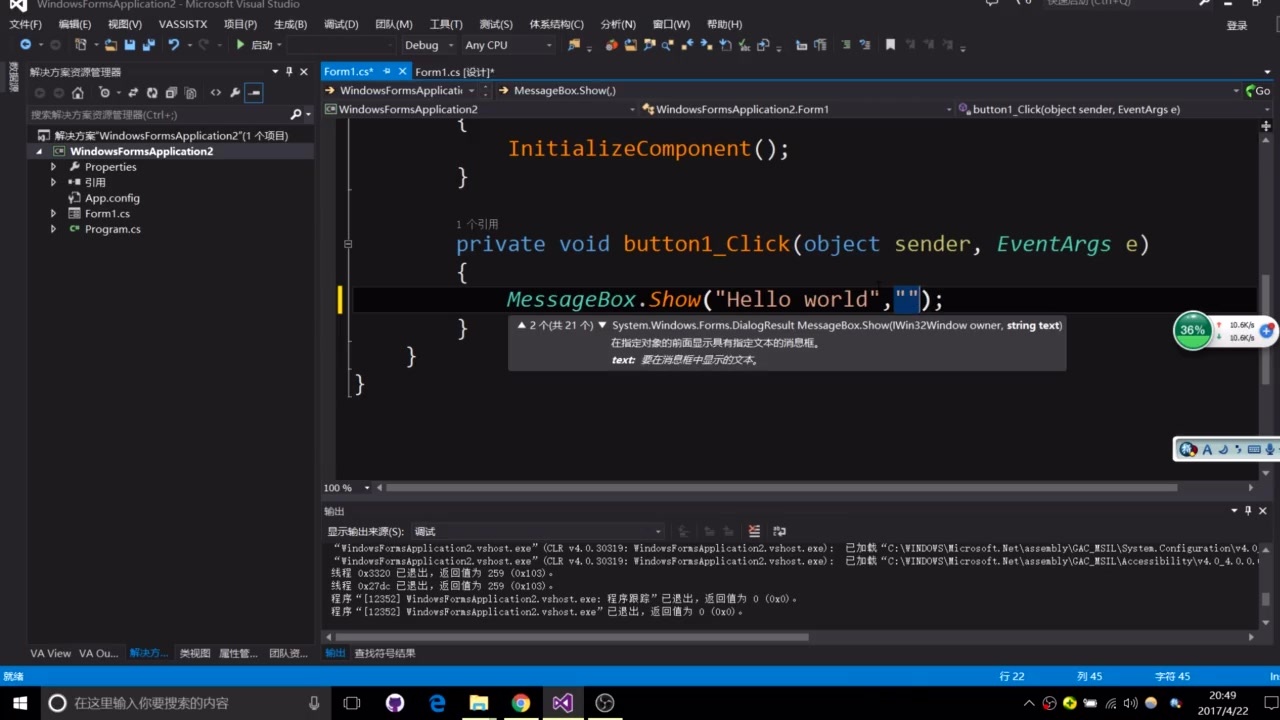Open Microsoft Edge from the taskbar
The height and width of the screenshot is (720, 1280).
point(437,703)
